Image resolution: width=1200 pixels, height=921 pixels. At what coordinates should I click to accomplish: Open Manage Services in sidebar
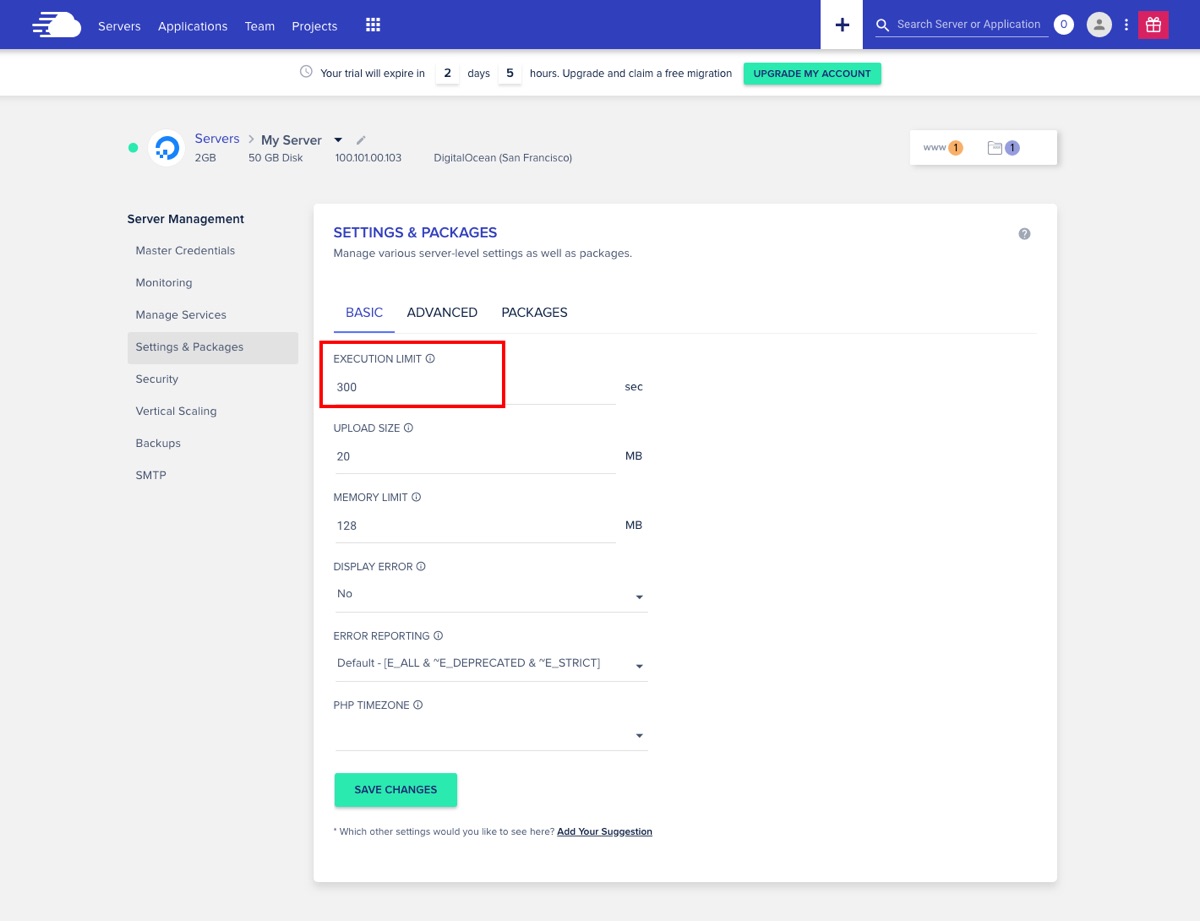pos(213,315)
